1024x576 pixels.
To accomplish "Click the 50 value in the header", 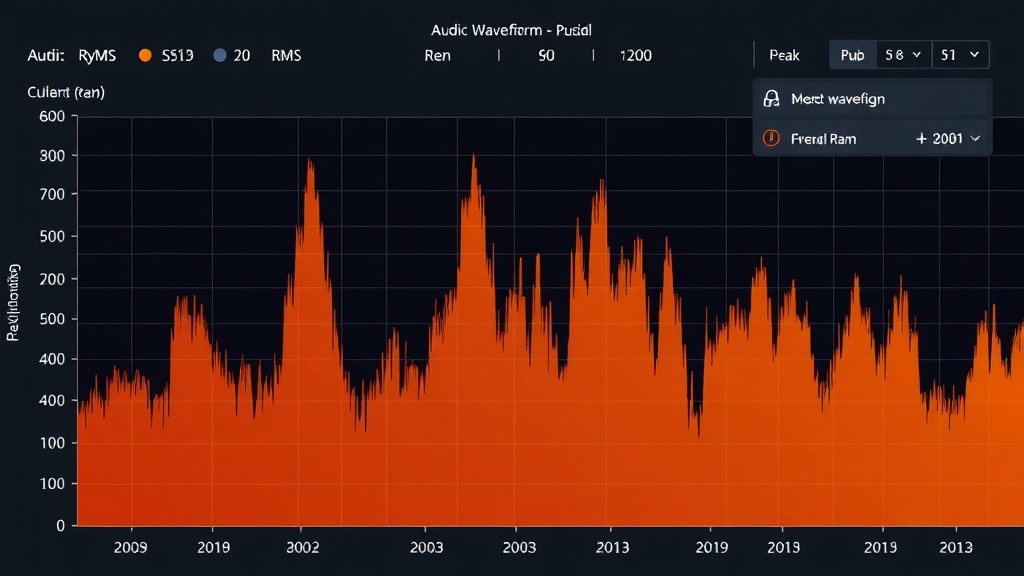I will pyautogui.click(x=546, y=56).
